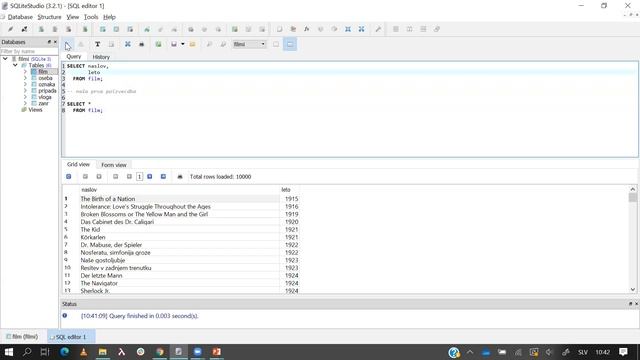Open the Structure menu
The image size is (640, 360).
49,17
